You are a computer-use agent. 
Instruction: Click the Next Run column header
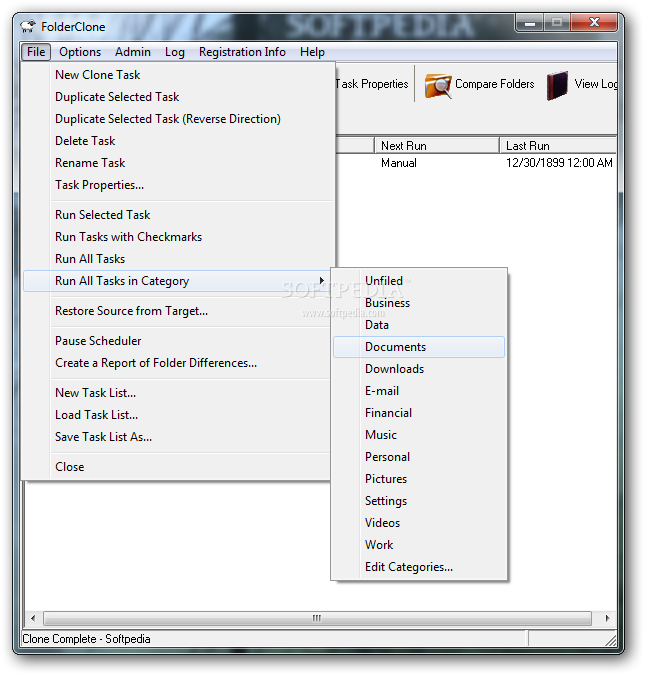tap(437, 146)
